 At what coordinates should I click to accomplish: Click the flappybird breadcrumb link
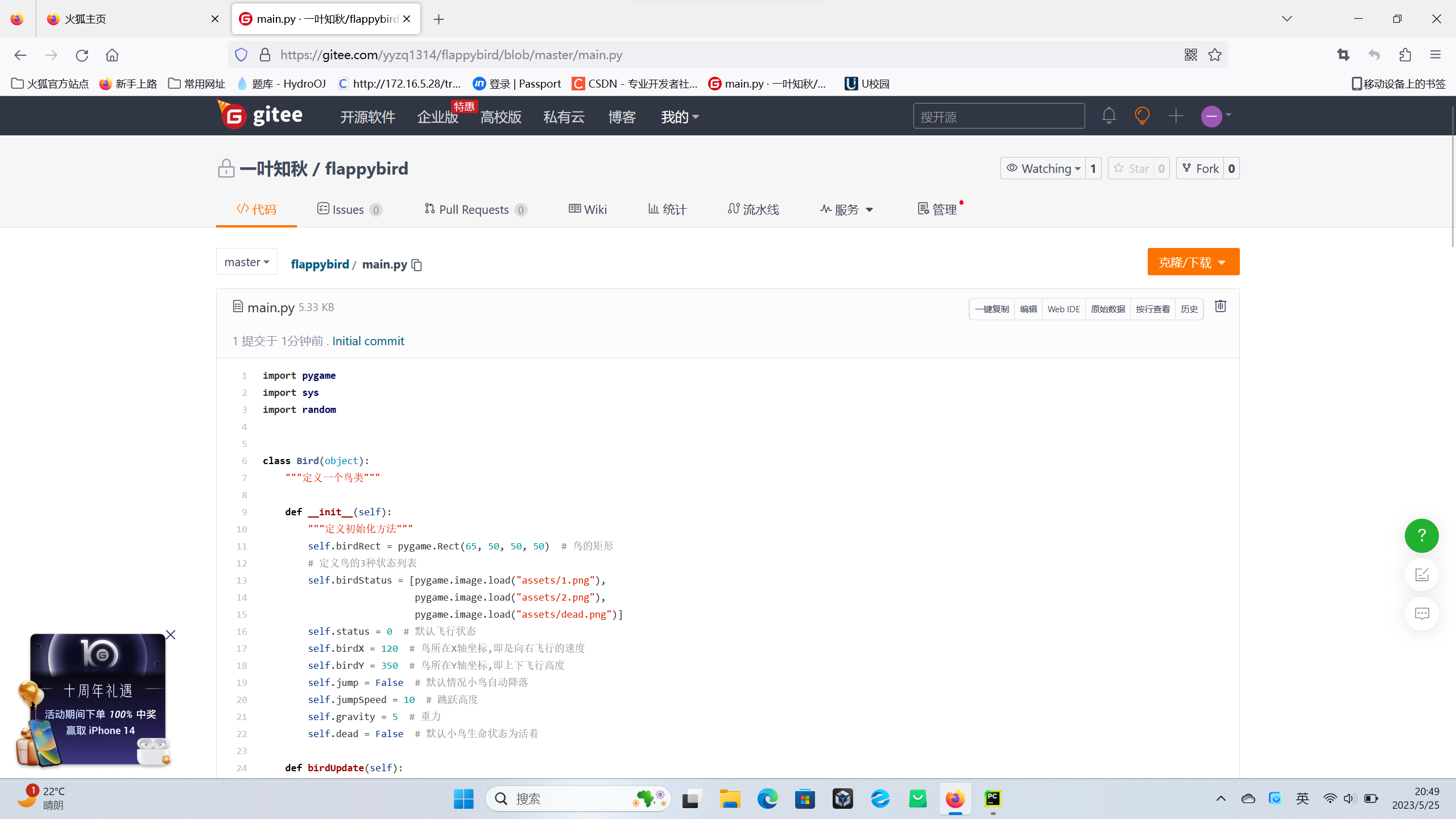coord(320,264)
